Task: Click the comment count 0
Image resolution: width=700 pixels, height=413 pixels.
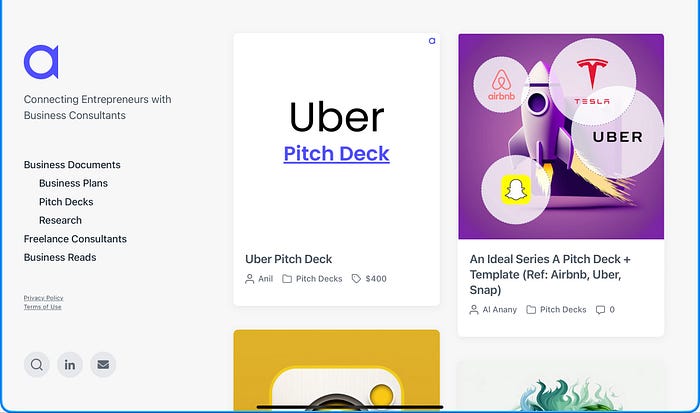Action: point(612,310)
